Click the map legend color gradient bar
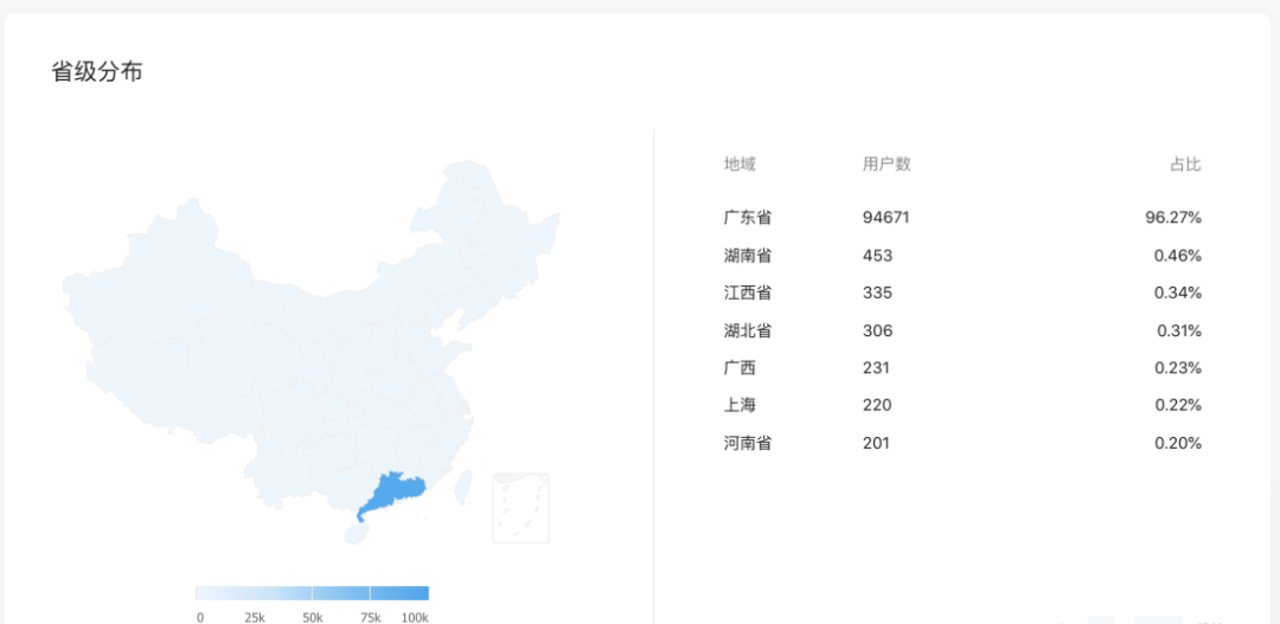 [312, 593]
